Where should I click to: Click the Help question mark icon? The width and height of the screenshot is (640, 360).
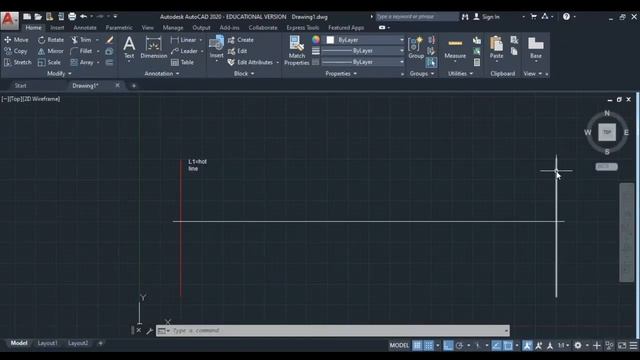point(566,16)
